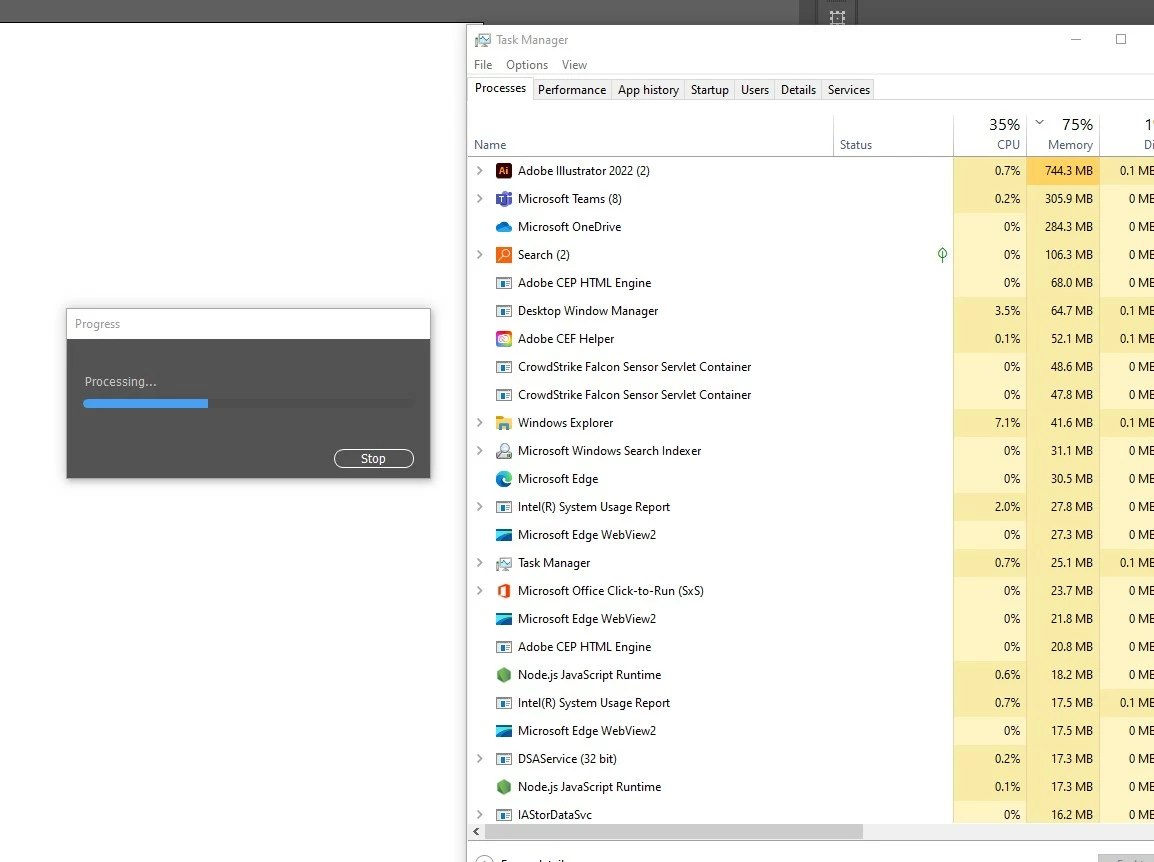Expand the IAStorDataSvc process group
Screen dimensions: 1154x862
(x=480, y=814)
